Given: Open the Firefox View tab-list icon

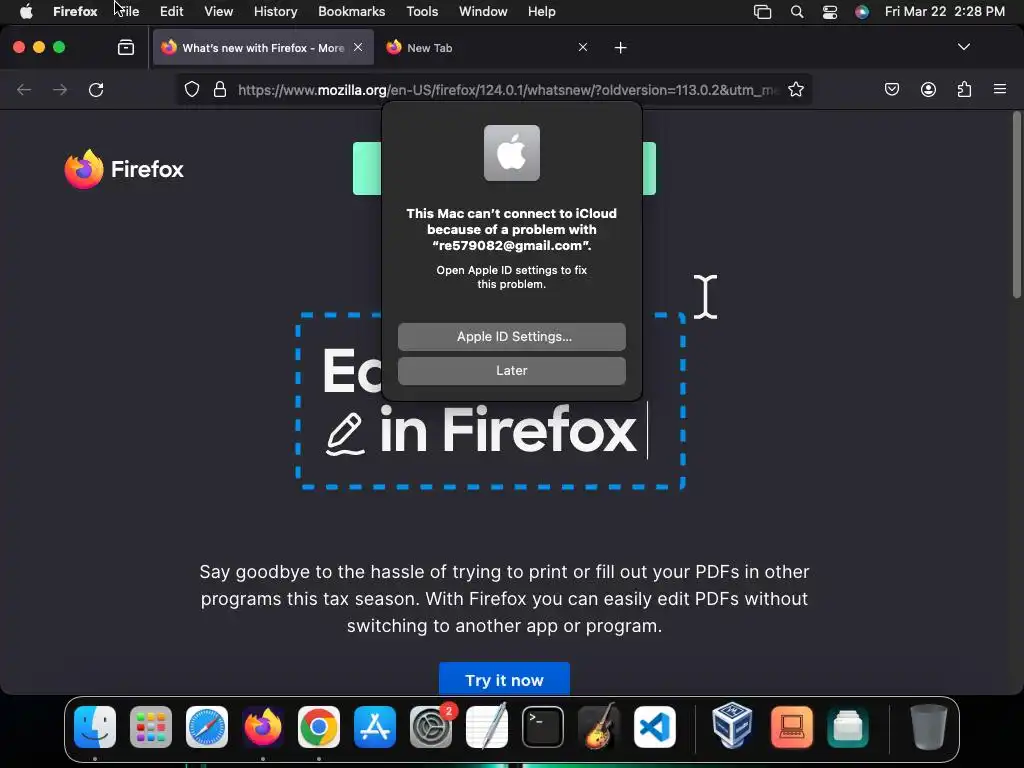Looking at the screenshot, I should coord(126,47).
